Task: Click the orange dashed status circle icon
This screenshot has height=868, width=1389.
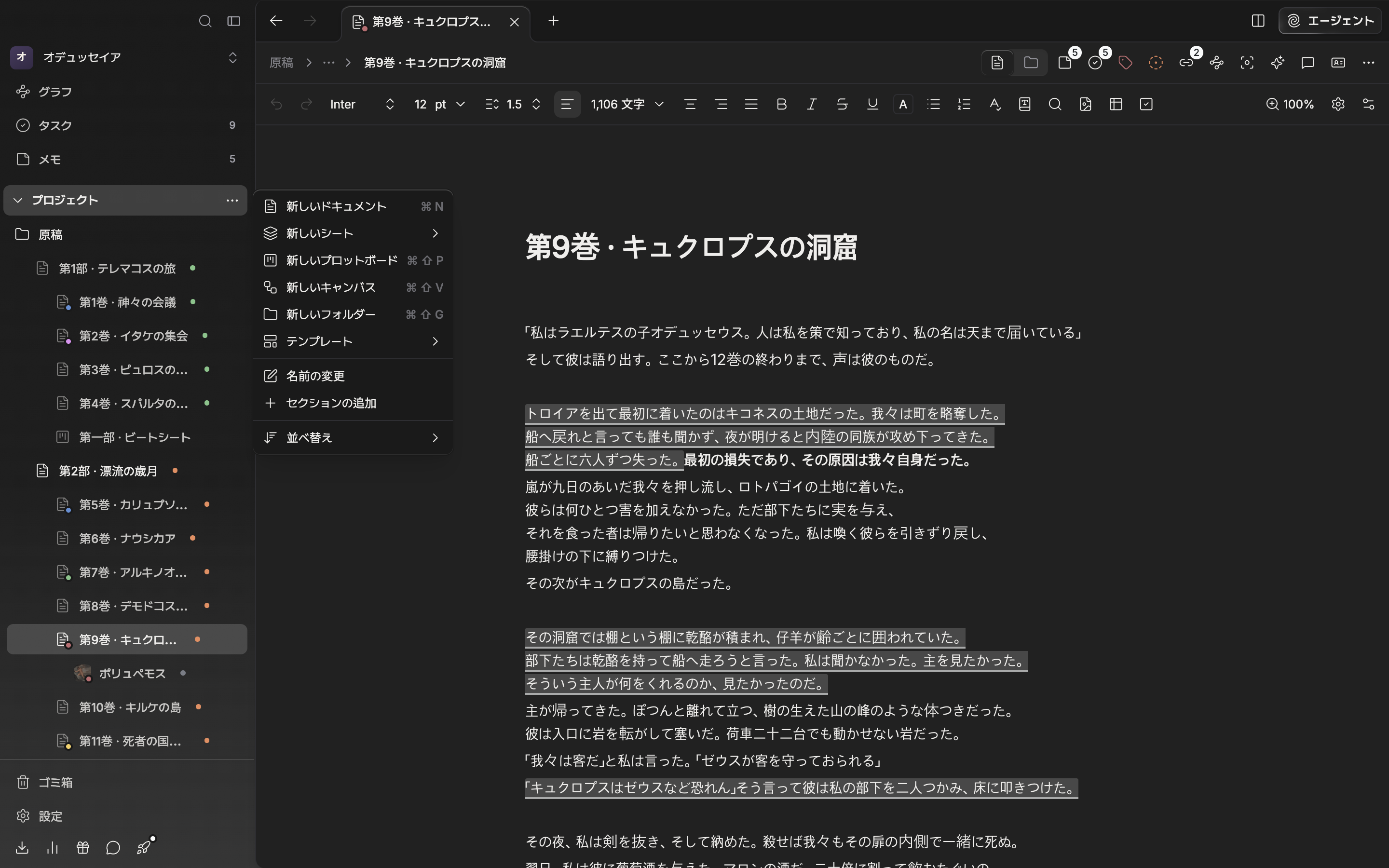Action: (1156, 63)
